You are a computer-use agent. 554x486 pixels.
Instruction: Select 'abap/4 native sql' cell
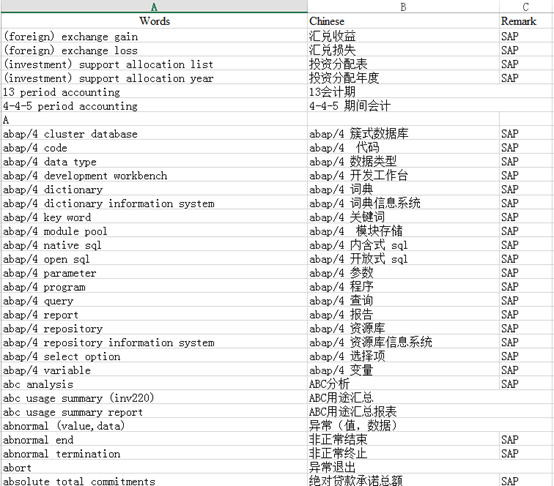(x=154, y=245)
